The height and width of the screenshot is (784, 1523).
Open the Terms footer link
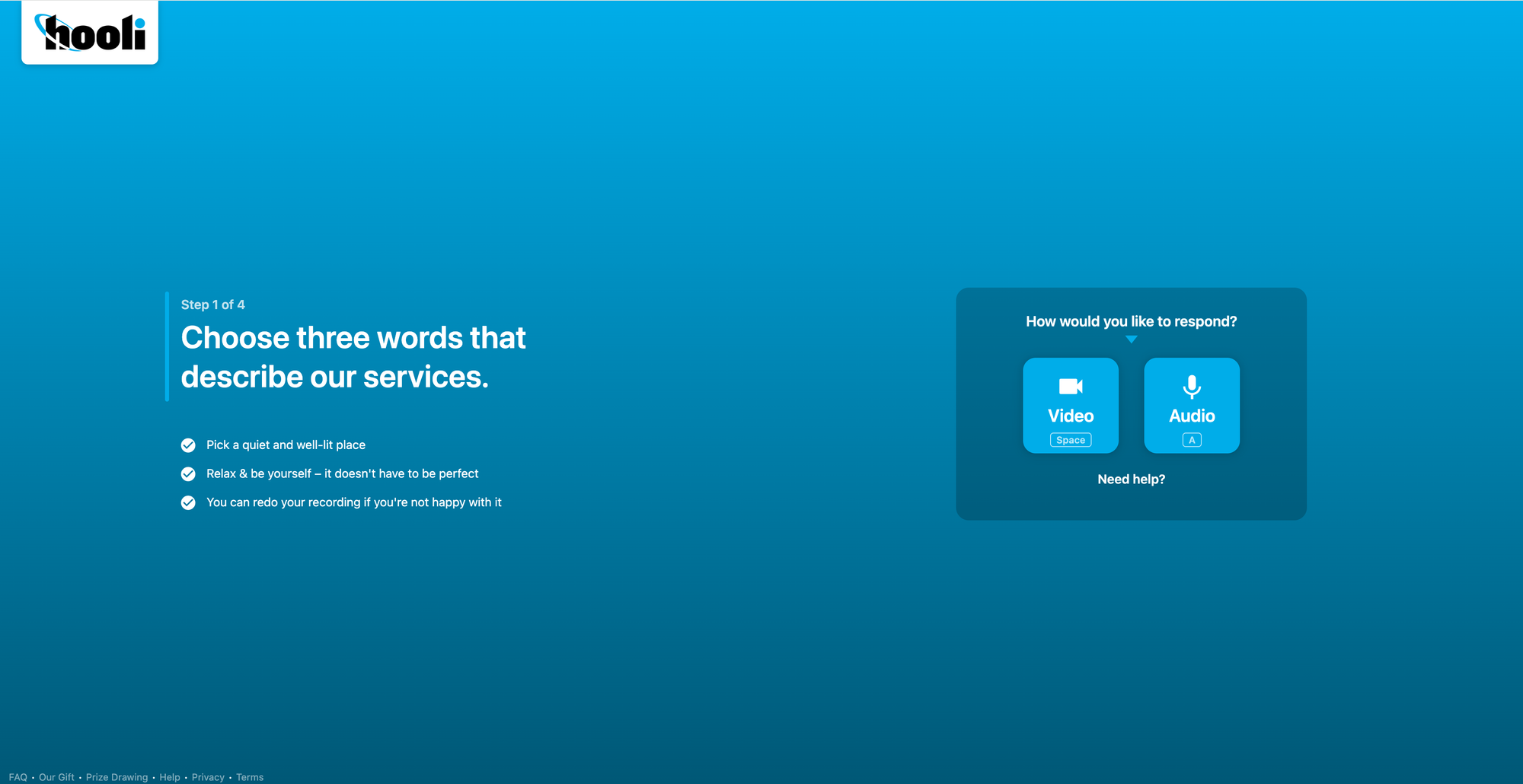tap(250, 777)
